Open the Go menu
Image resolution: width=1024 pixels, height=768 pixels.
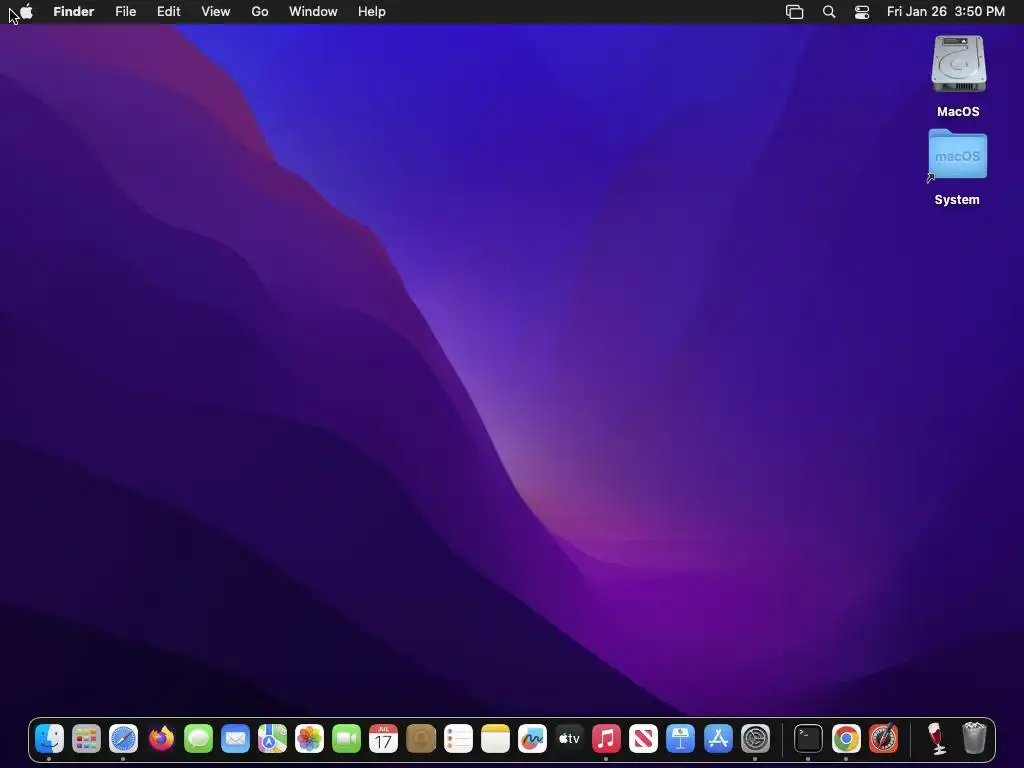pyautogui.click(x=260, y=12)
